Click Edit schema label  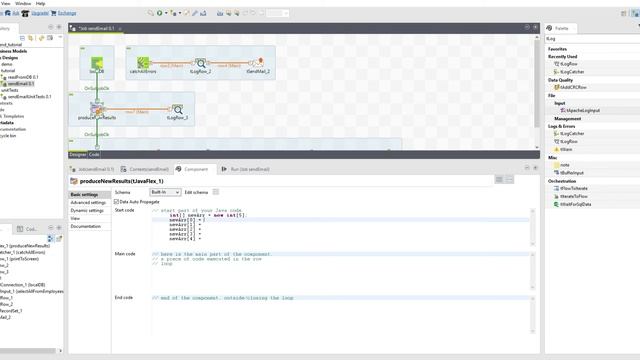[196, 192]
